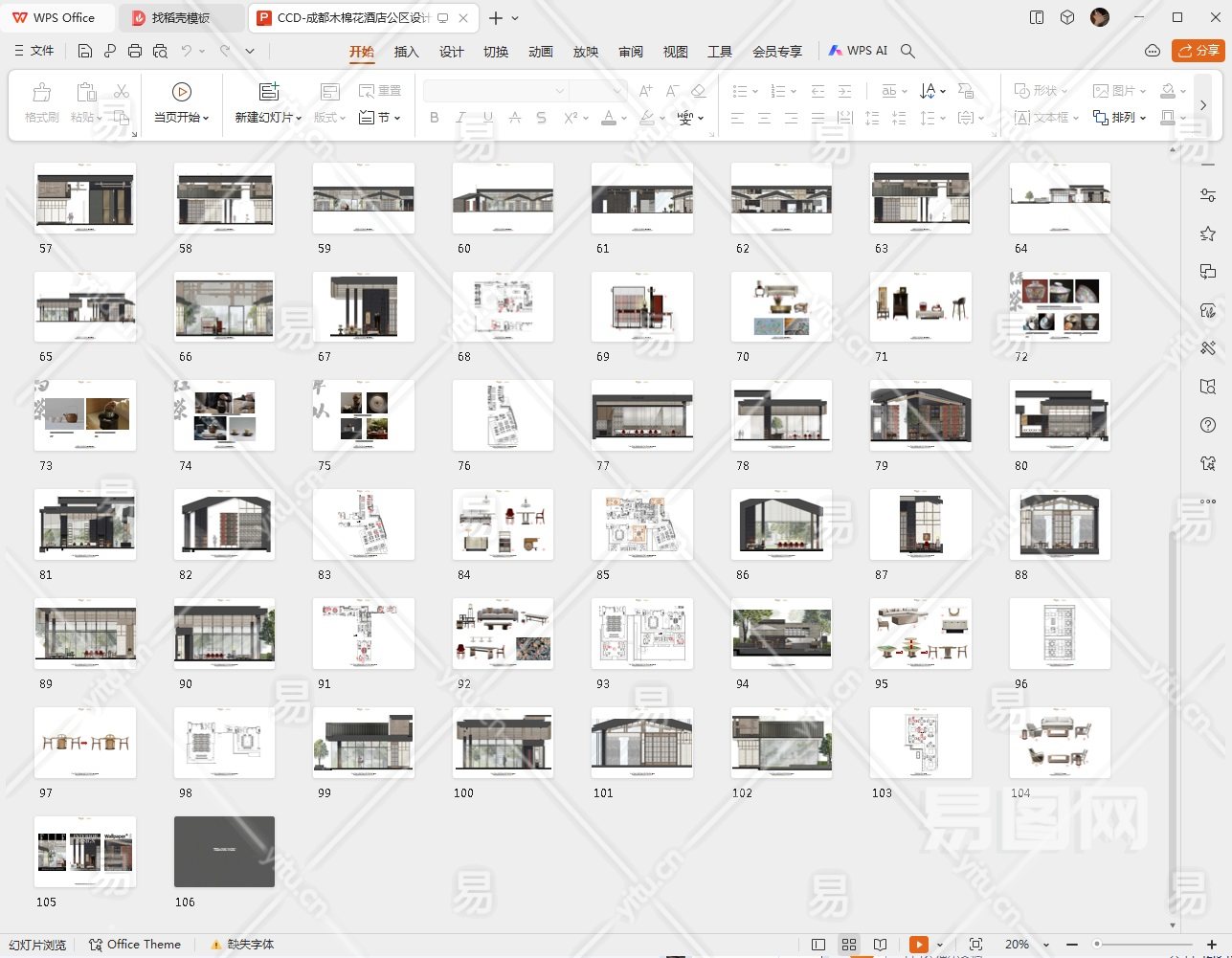Viewport: 1232px width, 958px height.
Task: Switch to normal view in status bar
Action: (x=818, y=945)
